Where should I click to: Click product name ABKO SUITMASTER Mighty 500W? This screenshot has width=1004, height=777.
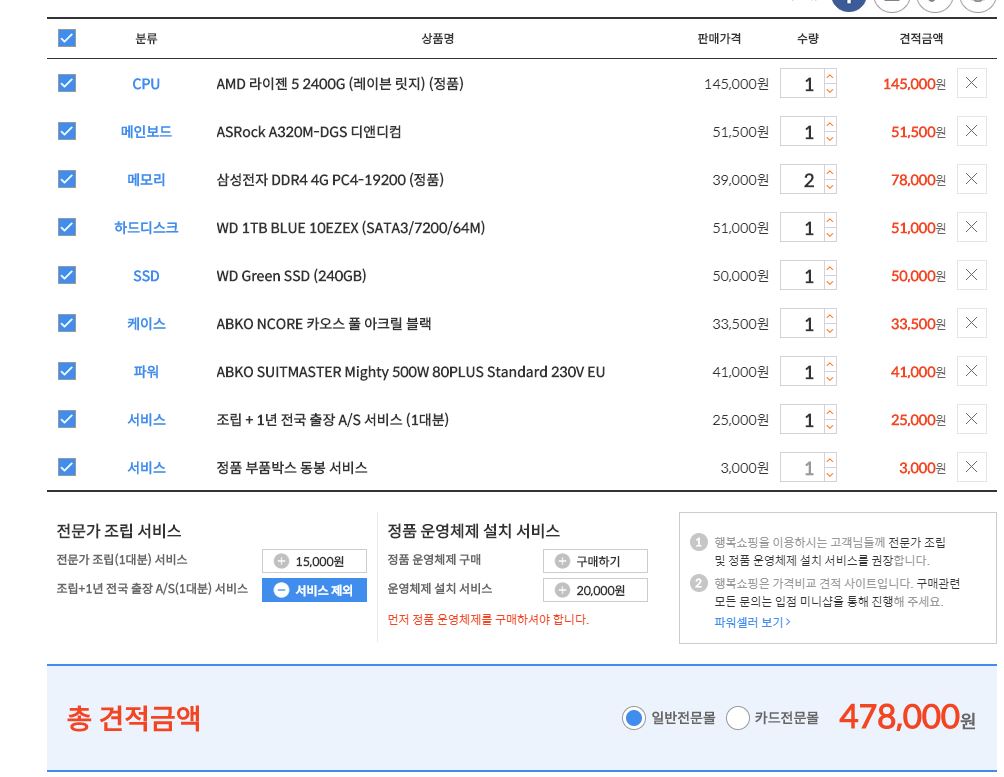point(410,372)
